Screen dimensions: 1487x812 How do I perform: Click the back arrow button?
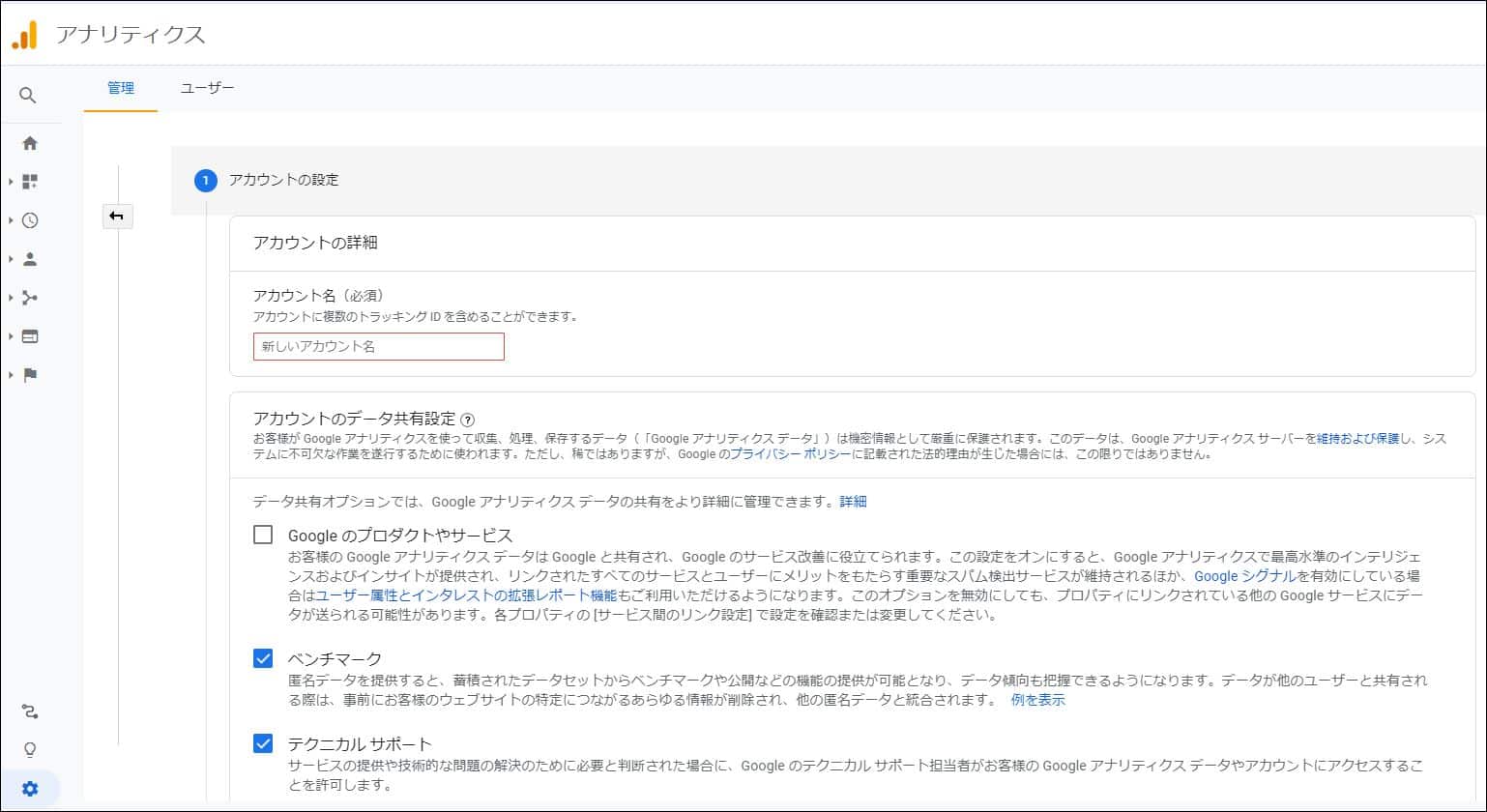[117, 217]
